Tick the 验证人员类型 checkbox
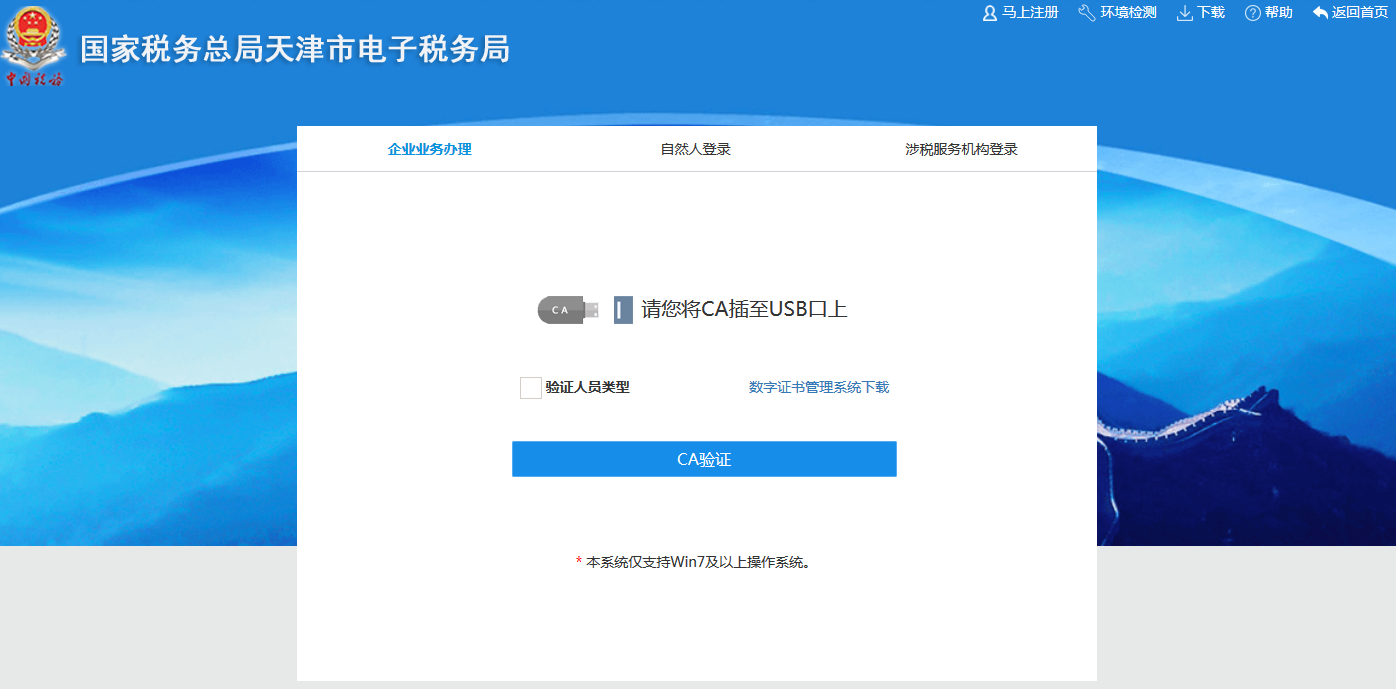The height and width of the screenshot is (689, 1396). pos(531,388)
